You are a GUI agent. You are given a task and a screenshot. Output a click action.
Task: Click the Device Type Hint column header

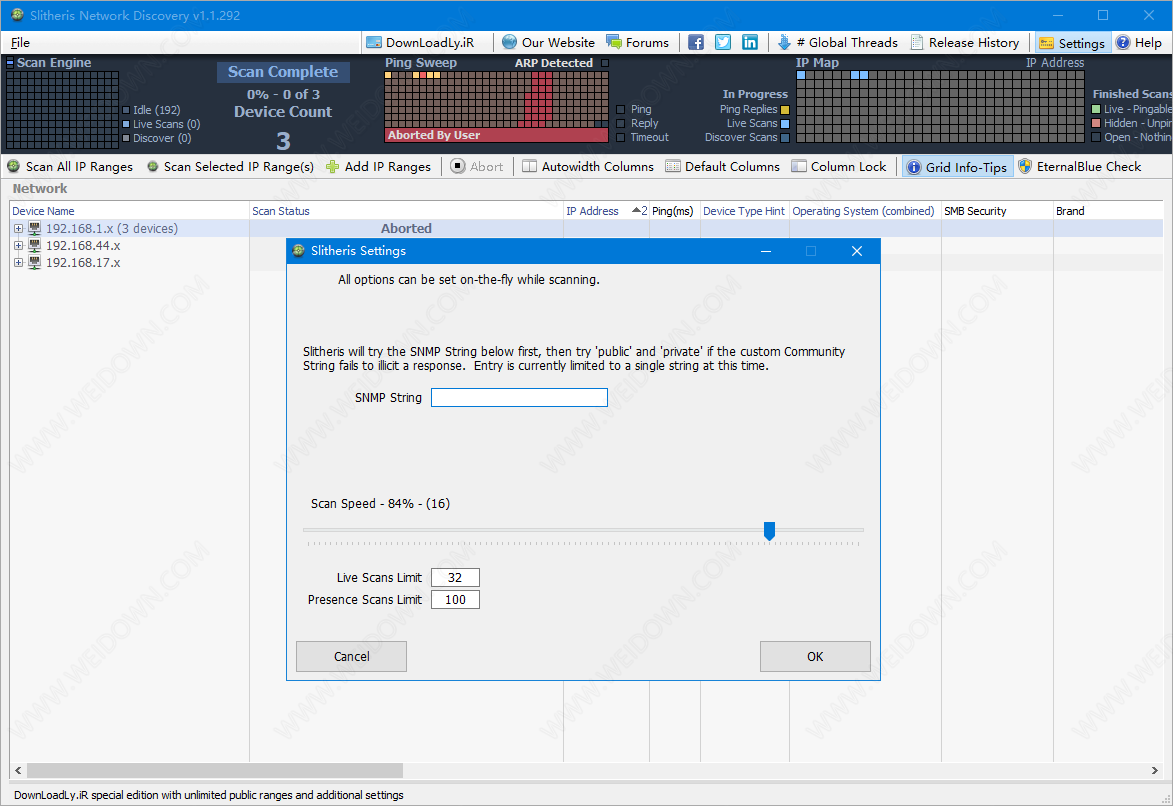click(744, 211)
